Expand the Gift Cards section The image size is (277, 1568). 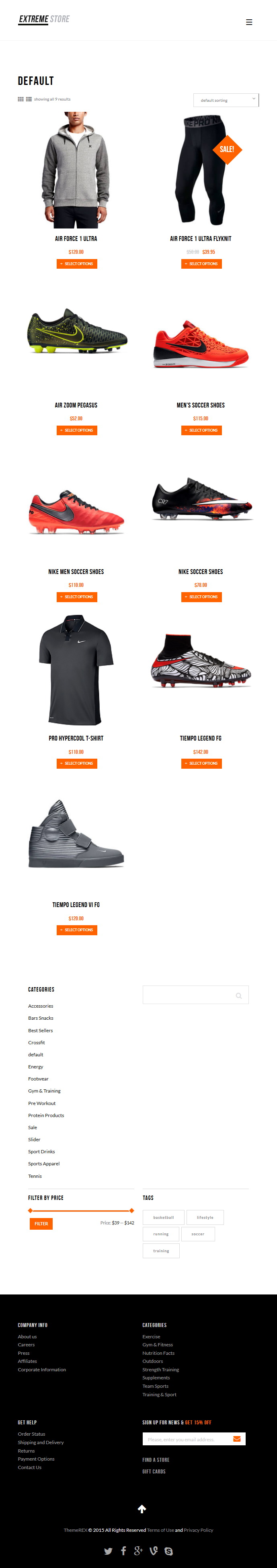154,1471
